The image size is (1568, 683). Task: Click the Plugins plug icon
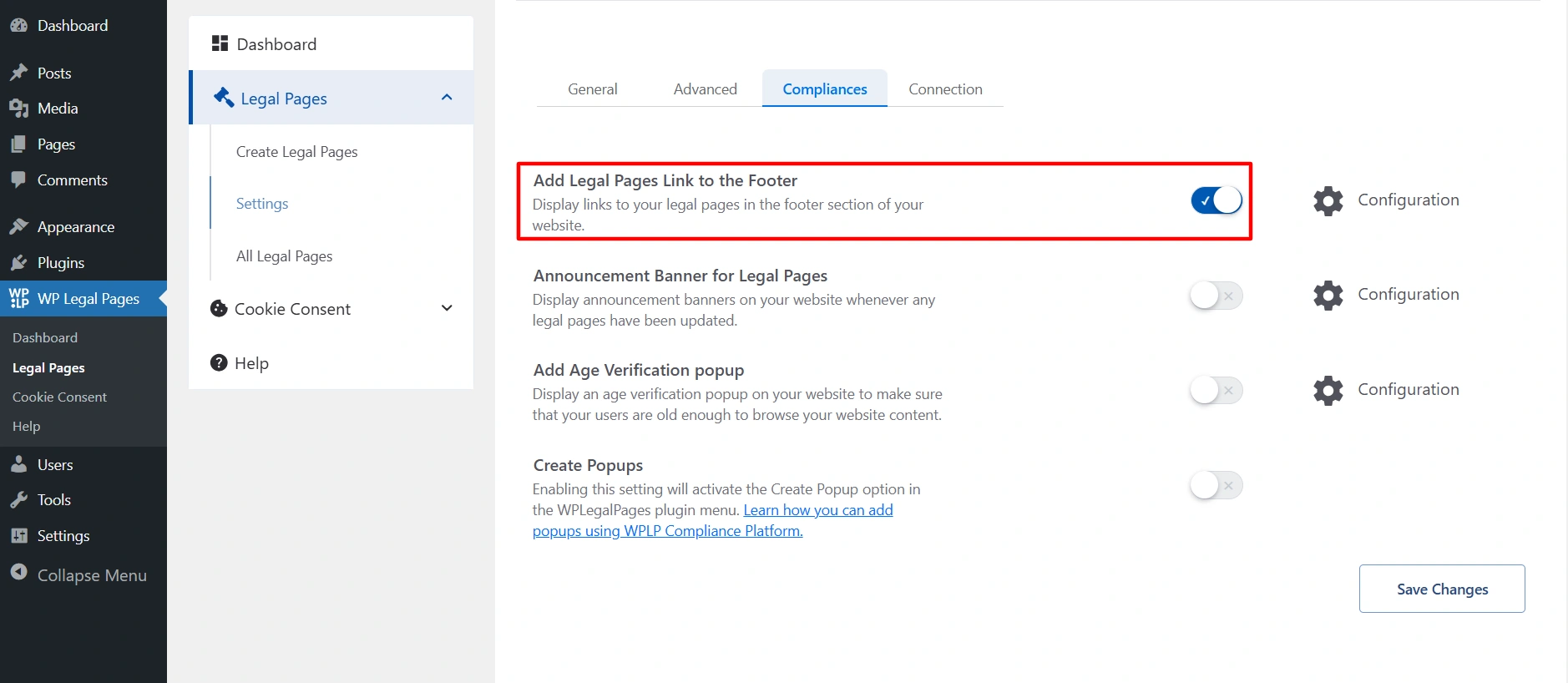18,263
